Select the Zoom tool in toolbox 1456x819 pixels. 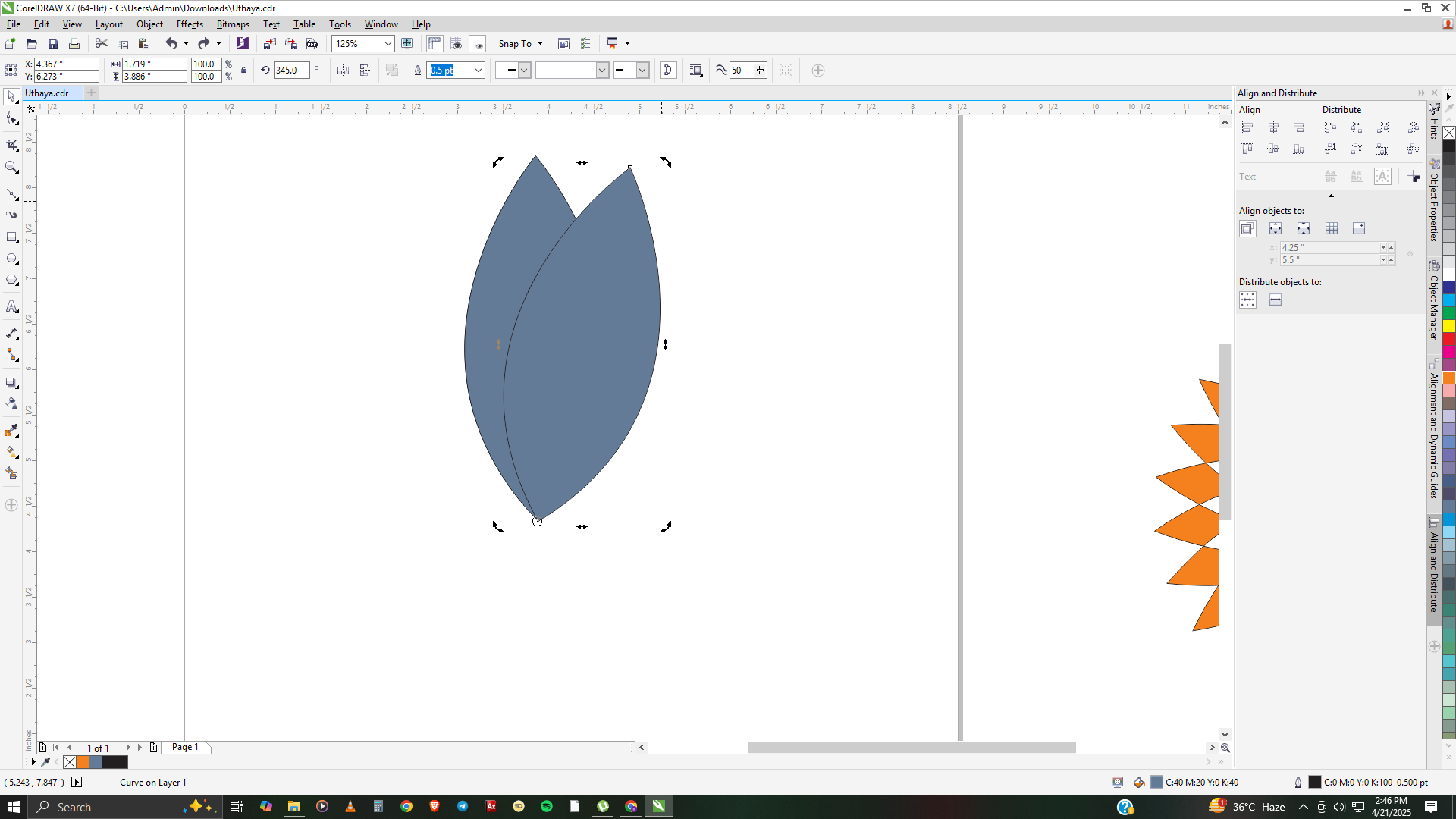pos(11,167)
